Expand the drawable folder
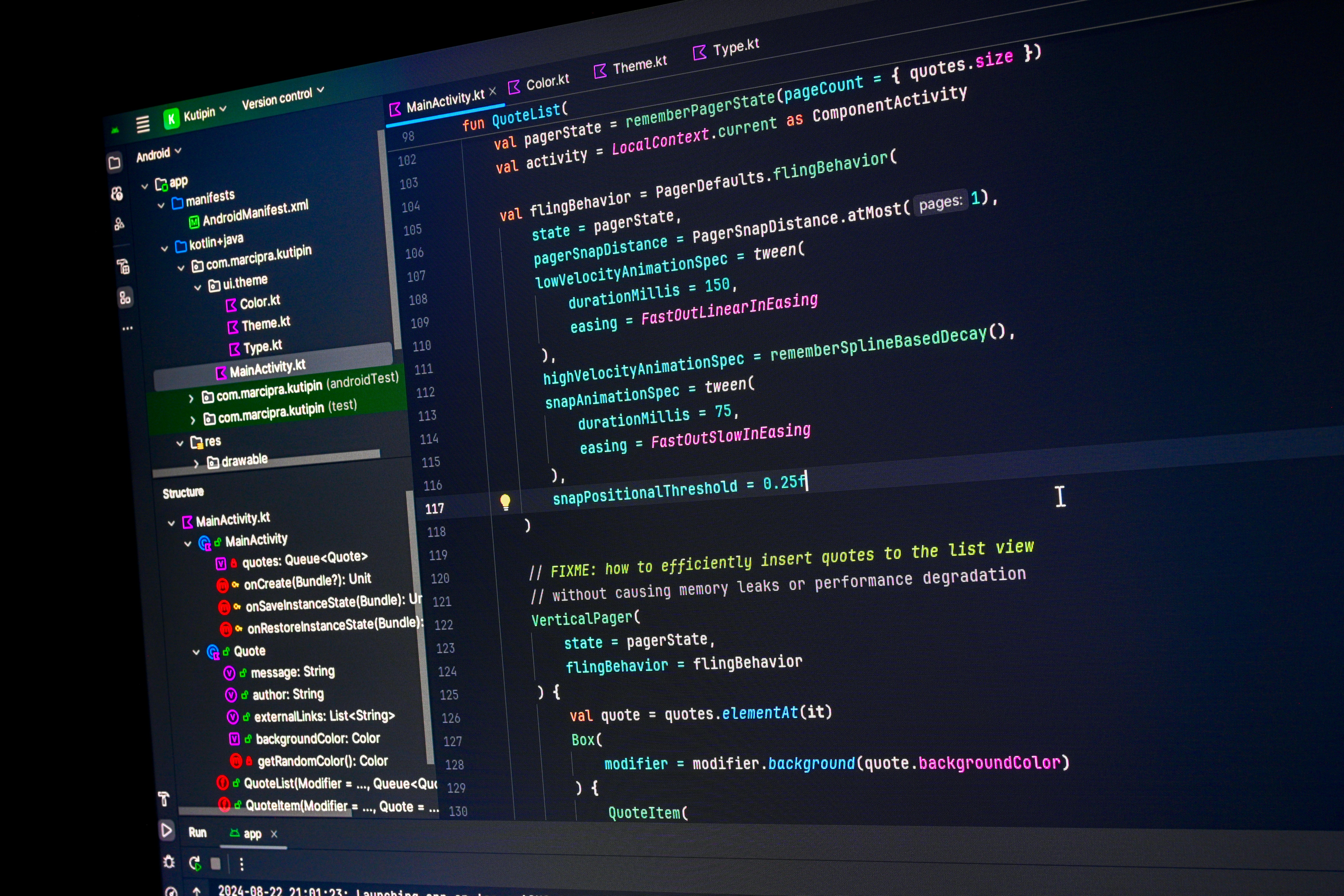Screen dimensions: 1344x896 [196, 464]
